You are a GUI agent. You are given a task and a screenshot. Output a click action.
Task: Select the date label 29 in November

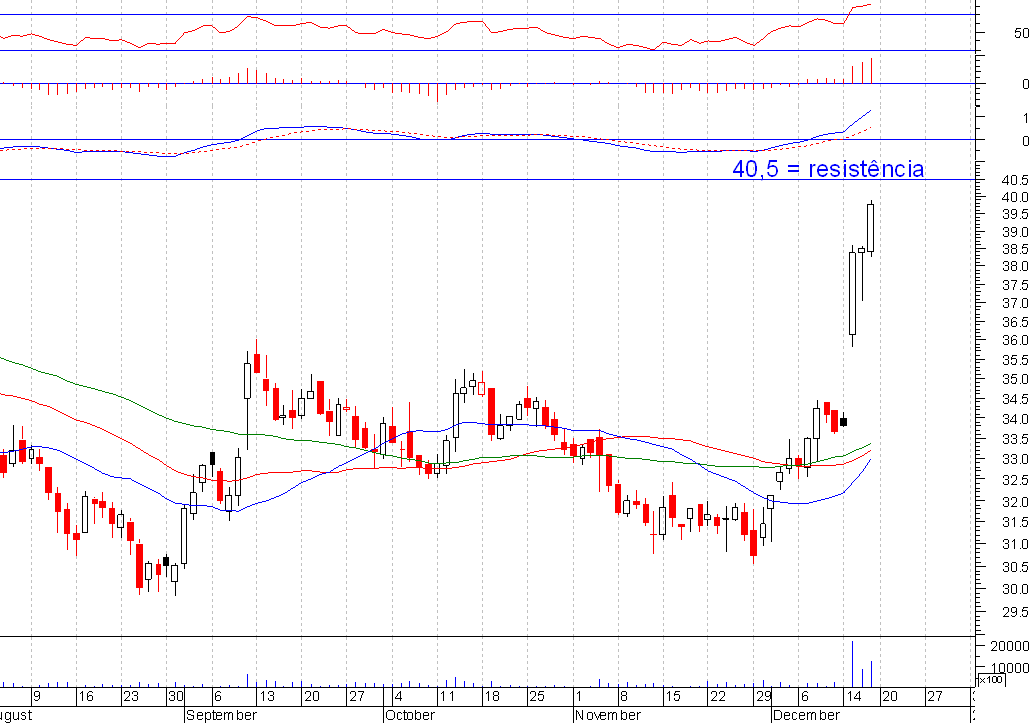click(763, 697)
